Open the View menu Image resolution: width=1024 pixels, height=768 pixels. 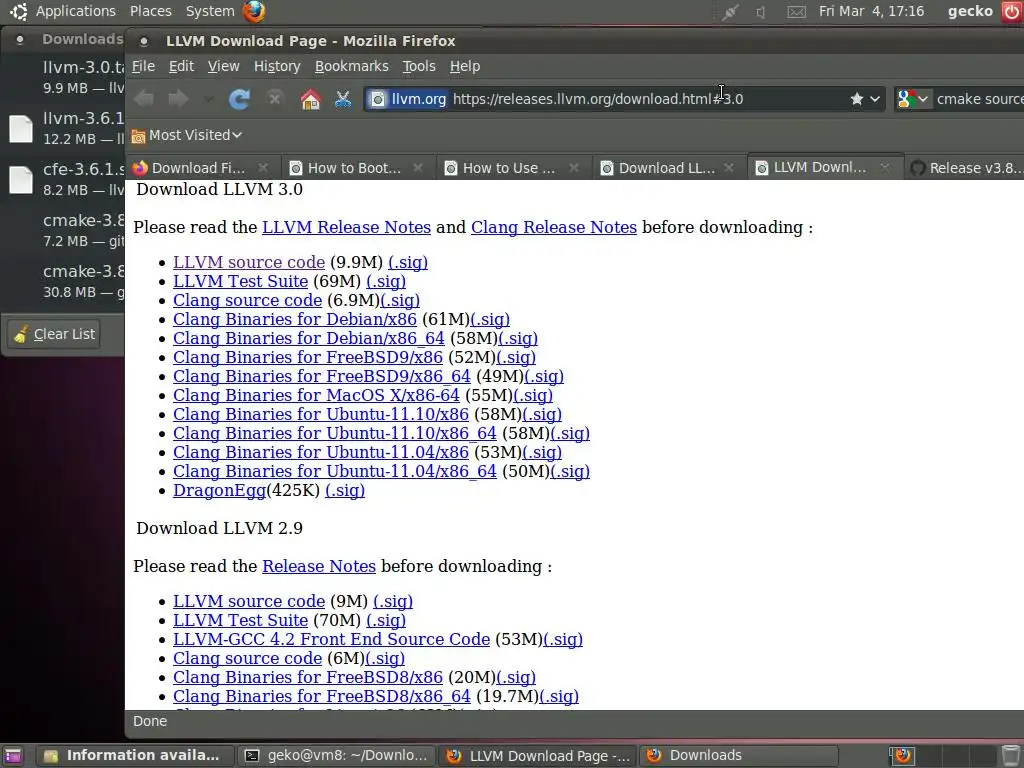(x=223, y=66)
